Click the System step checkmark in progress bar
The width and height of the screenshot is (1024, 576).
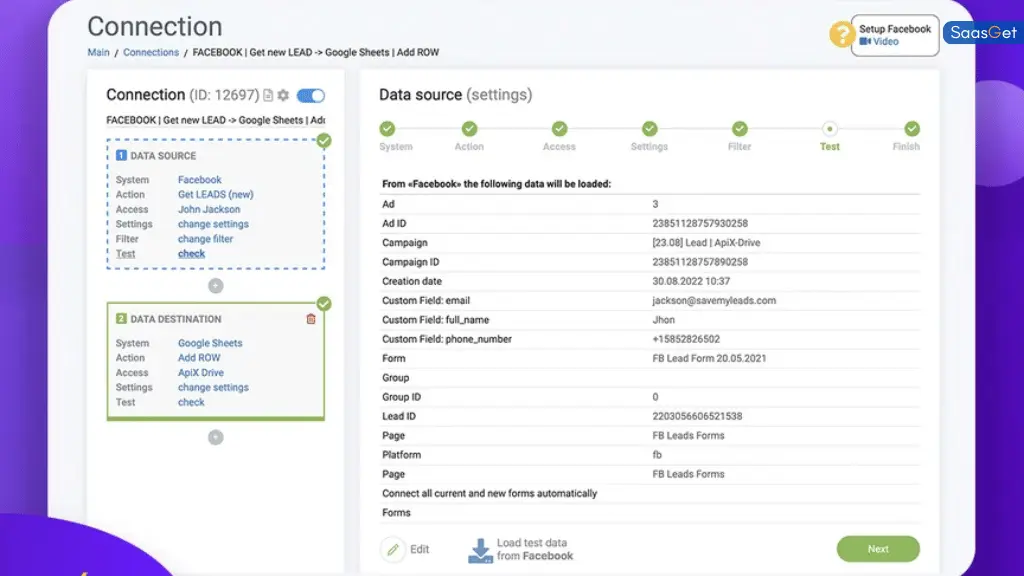[x=389, y=130]
